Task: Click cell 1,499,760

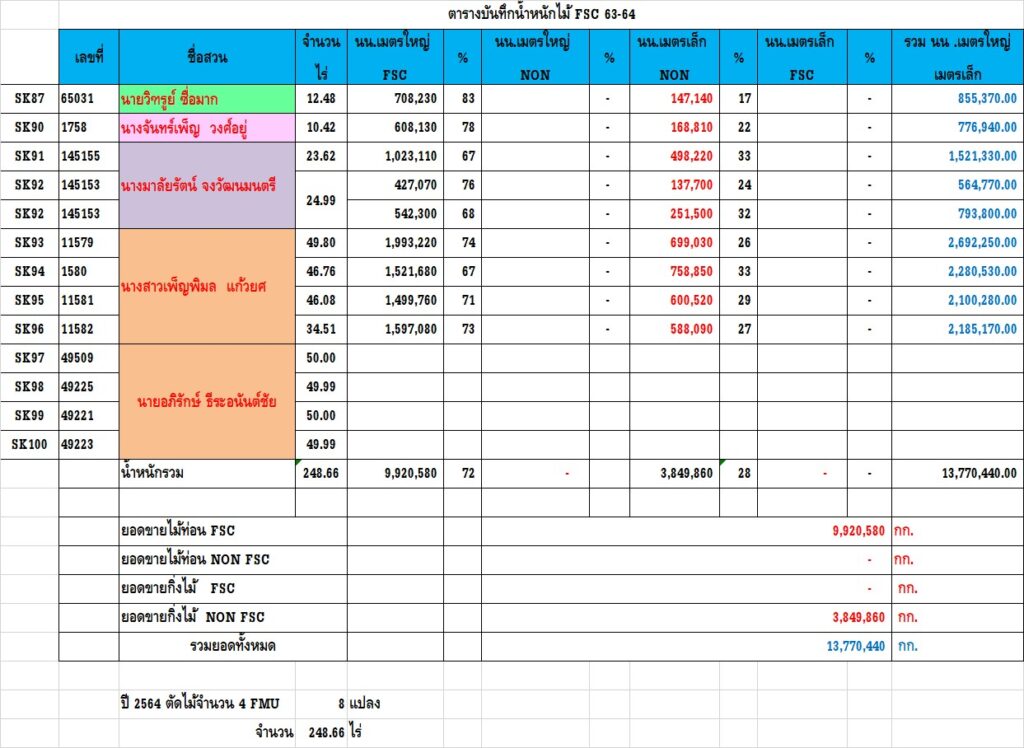Action: [395, 301]
